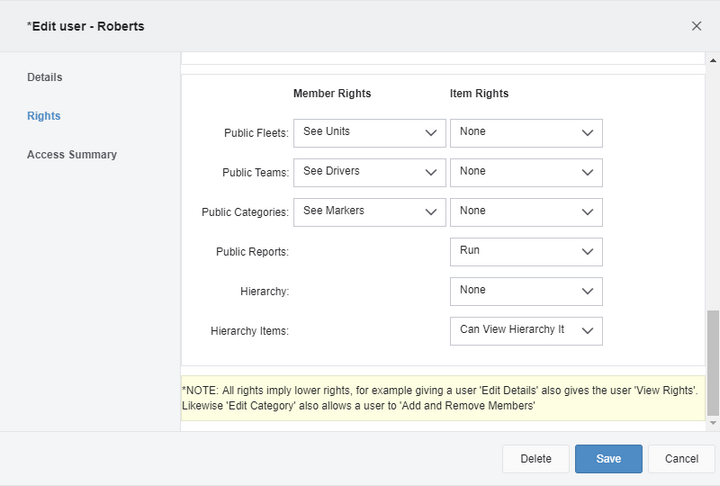Expand Public Teams See Drivers dropdown
Screen dimensions: 720x486
[370, 173]
